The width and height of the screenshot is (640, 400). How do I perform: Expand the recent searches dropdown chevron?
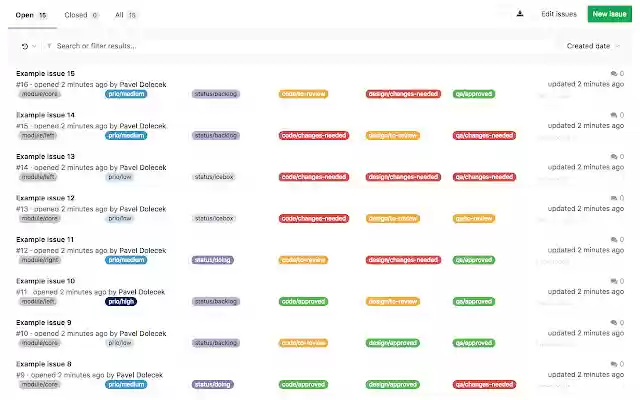(34, 46)
